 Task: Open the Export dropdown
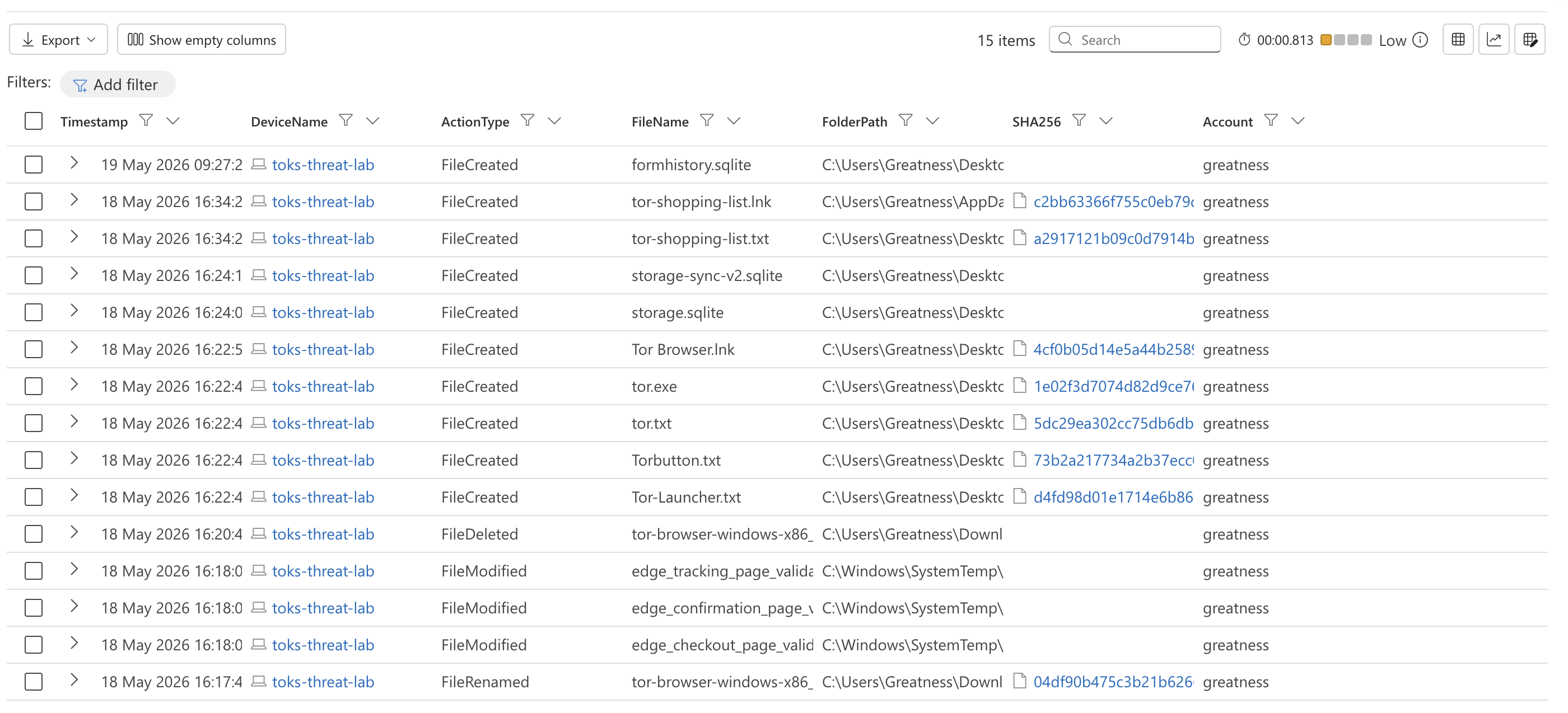pos(58,40)
